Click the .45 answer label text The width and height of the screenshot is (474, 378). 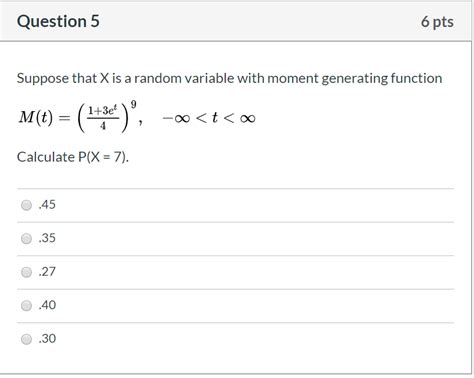tap(47, 205)
